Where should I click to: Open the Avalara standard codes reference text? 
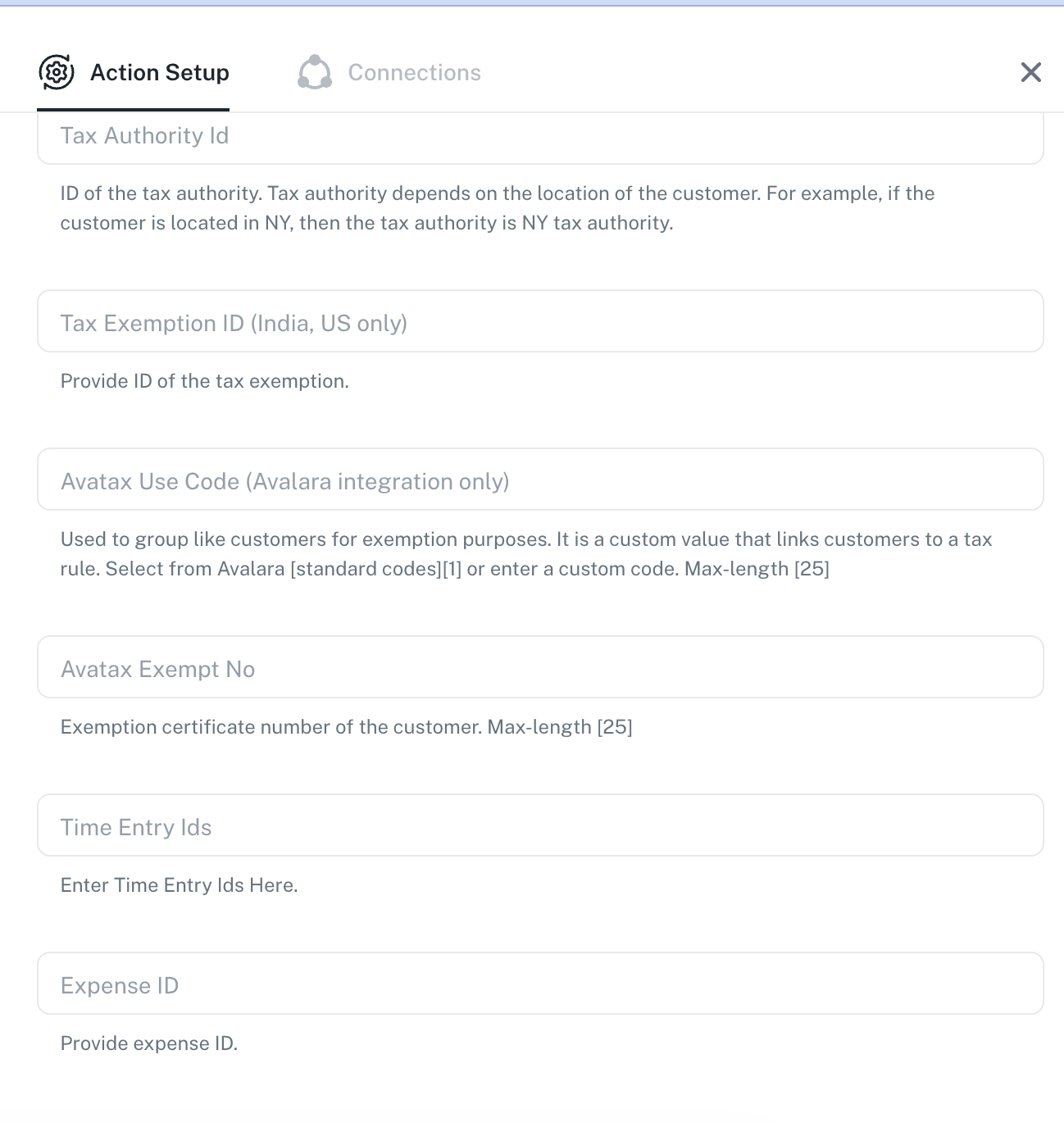point(375,569)
